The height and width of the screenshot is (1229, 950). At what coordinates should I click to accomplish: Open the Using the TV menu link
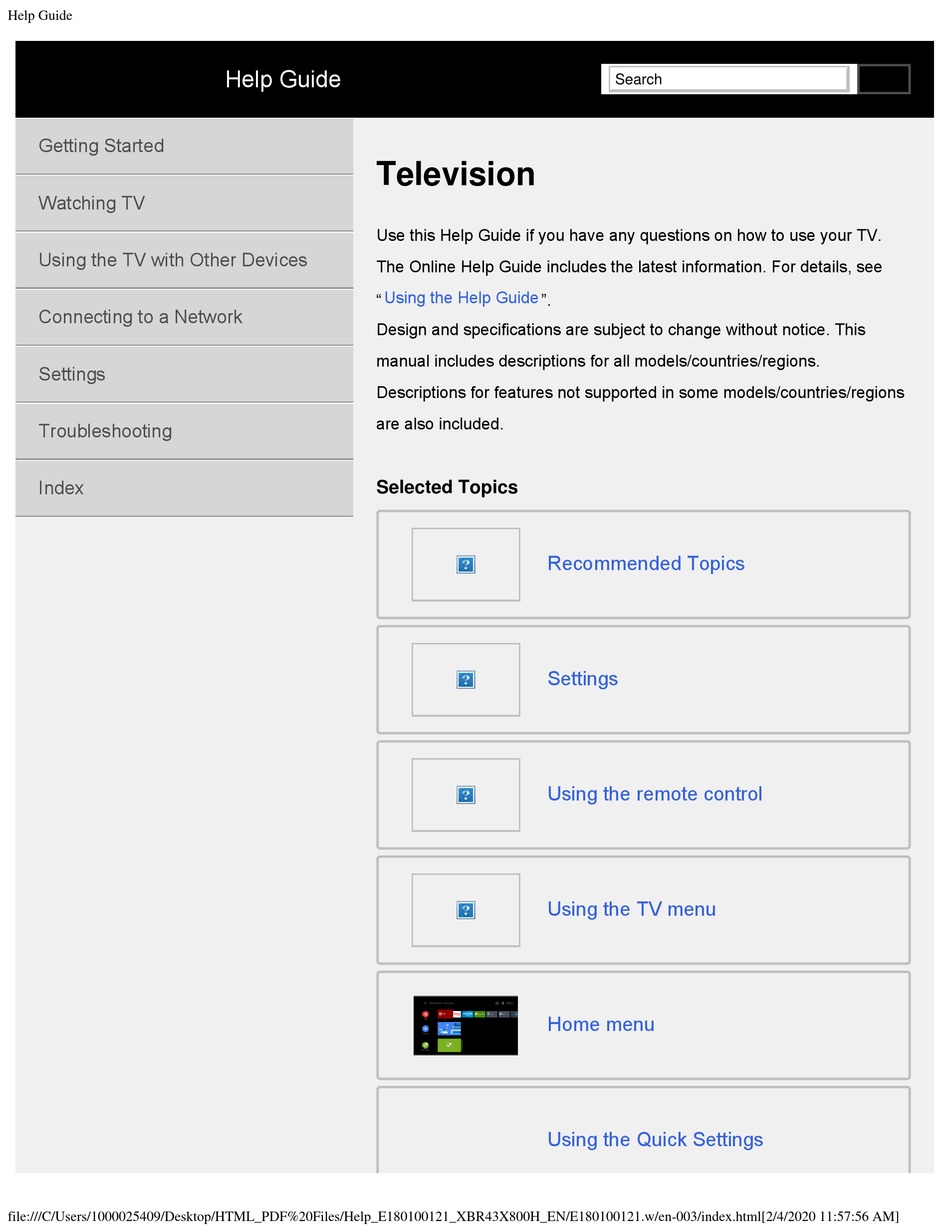click(x=631, y=909)
